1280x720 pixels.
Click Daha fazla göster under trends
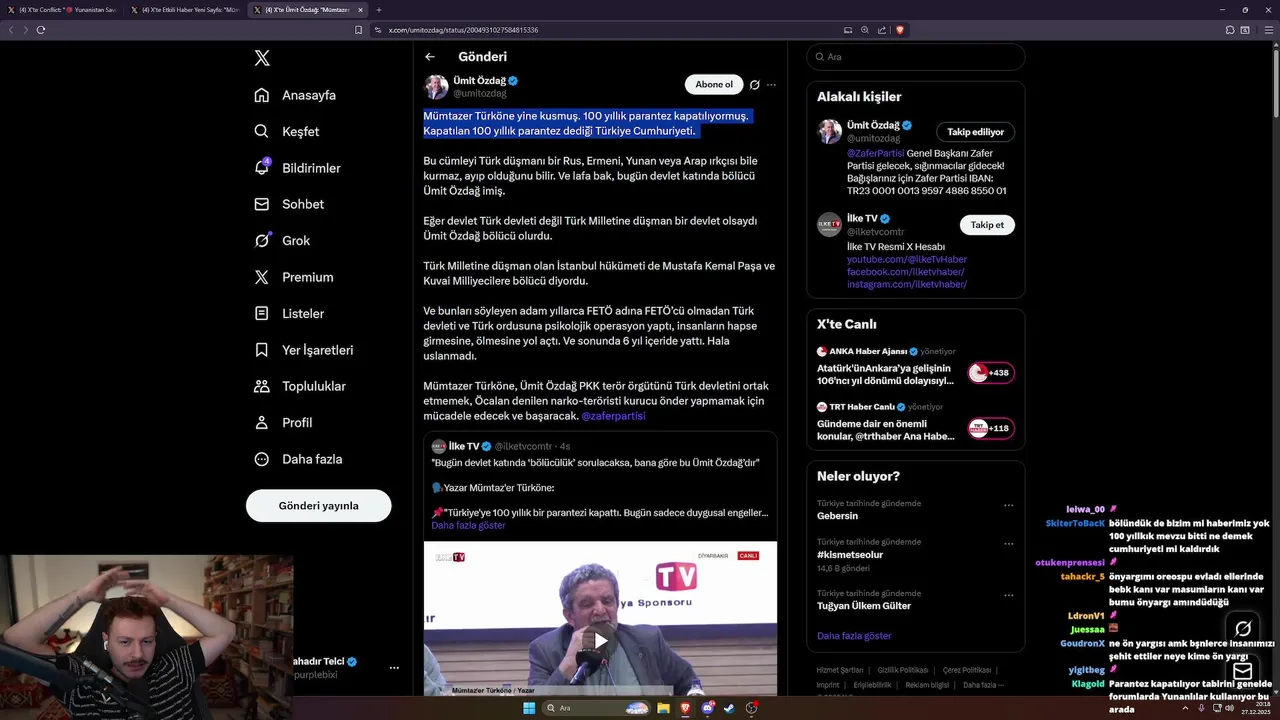(x=854, y=636)
